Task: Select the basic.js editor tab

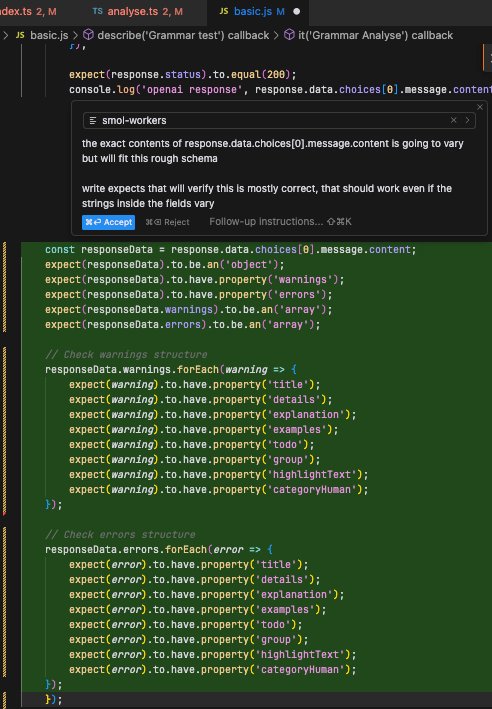Action: [x=259, y=11]
